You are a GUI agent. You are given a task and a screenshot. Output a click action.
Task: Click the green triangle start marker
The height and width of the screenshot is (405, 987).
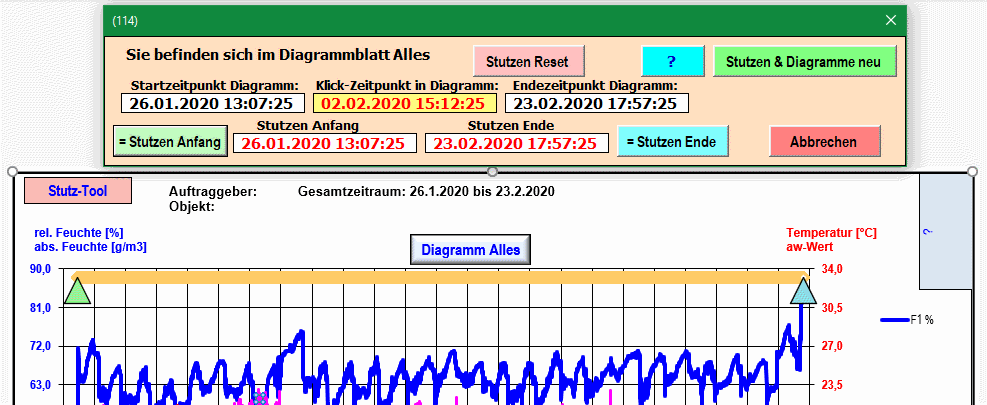pos(77,291)
